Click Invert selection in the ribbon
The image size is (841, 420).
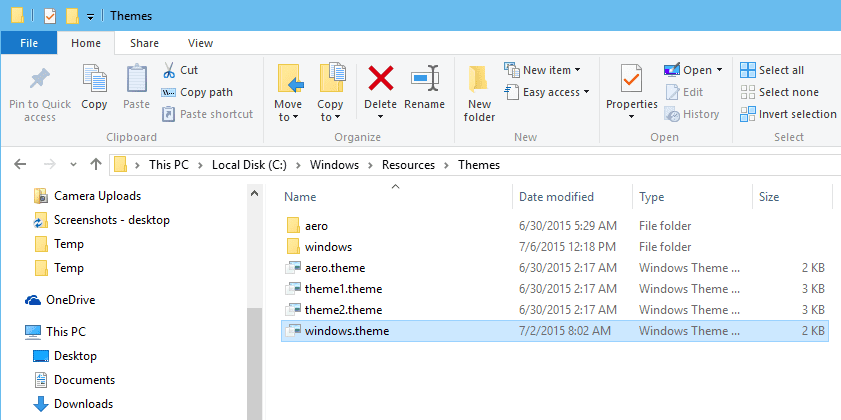788,114
